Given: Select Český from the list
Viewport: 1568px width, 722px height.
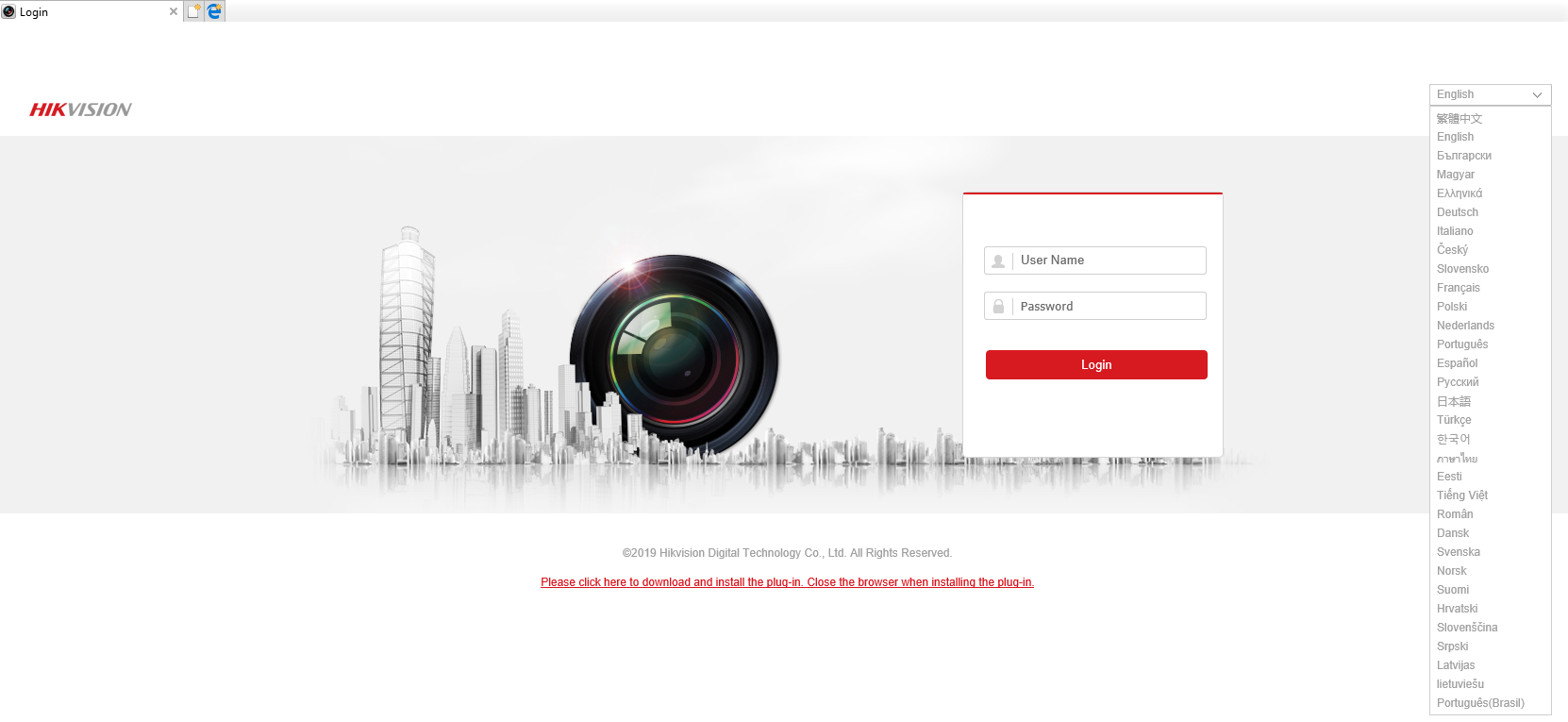Looking at the screenshot, I should point(1453,250).
